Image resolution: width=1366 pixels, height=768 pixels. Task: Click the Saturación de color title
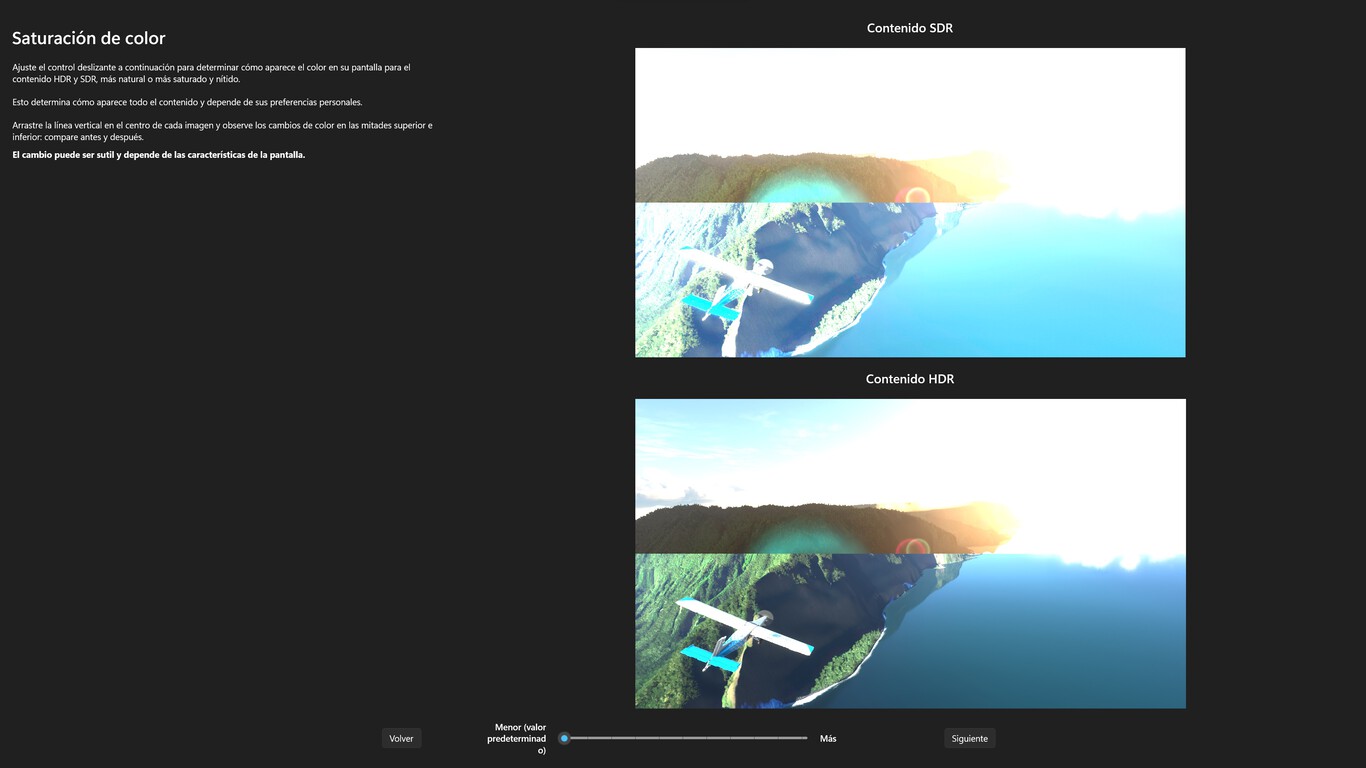point(88,37)
